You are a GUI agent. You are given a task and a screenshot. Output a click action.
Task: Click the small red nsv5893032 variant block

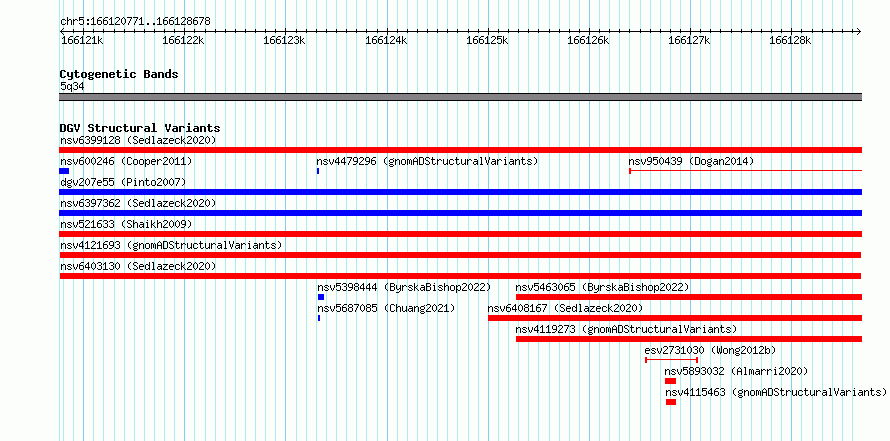670,381
